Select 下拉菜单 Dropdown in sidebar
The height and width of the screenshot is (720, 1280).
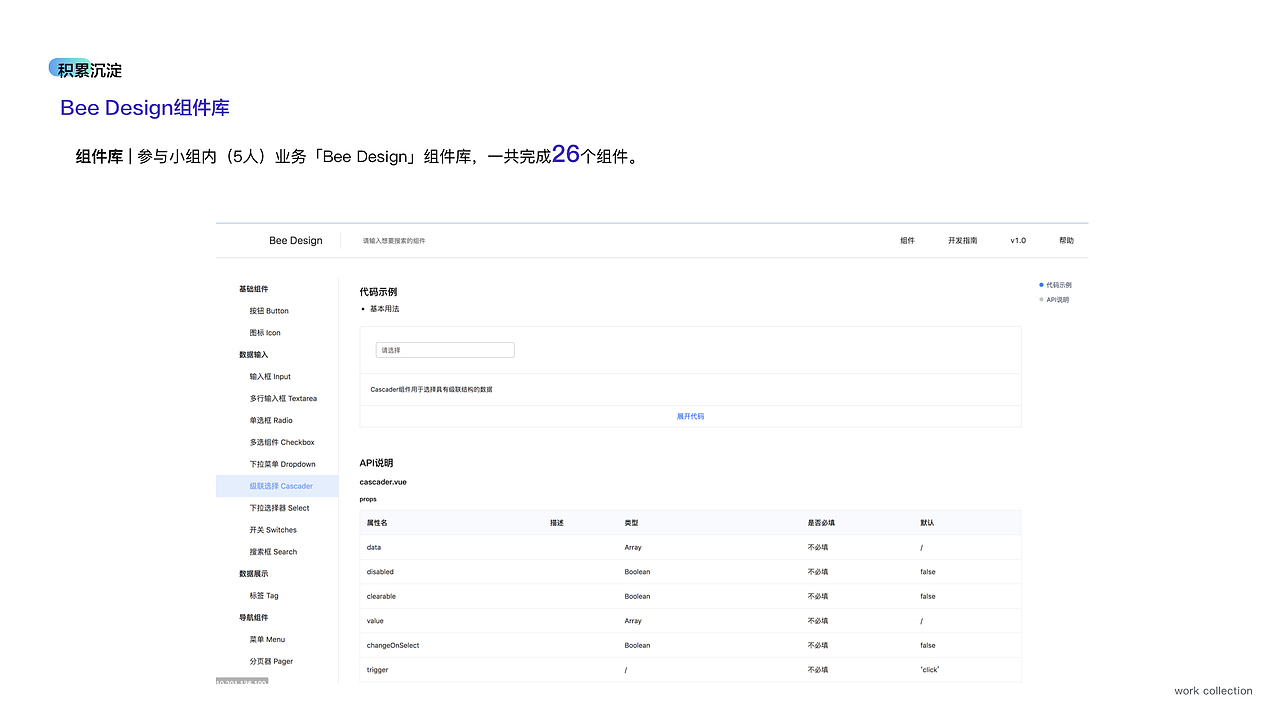coord(282,464)
